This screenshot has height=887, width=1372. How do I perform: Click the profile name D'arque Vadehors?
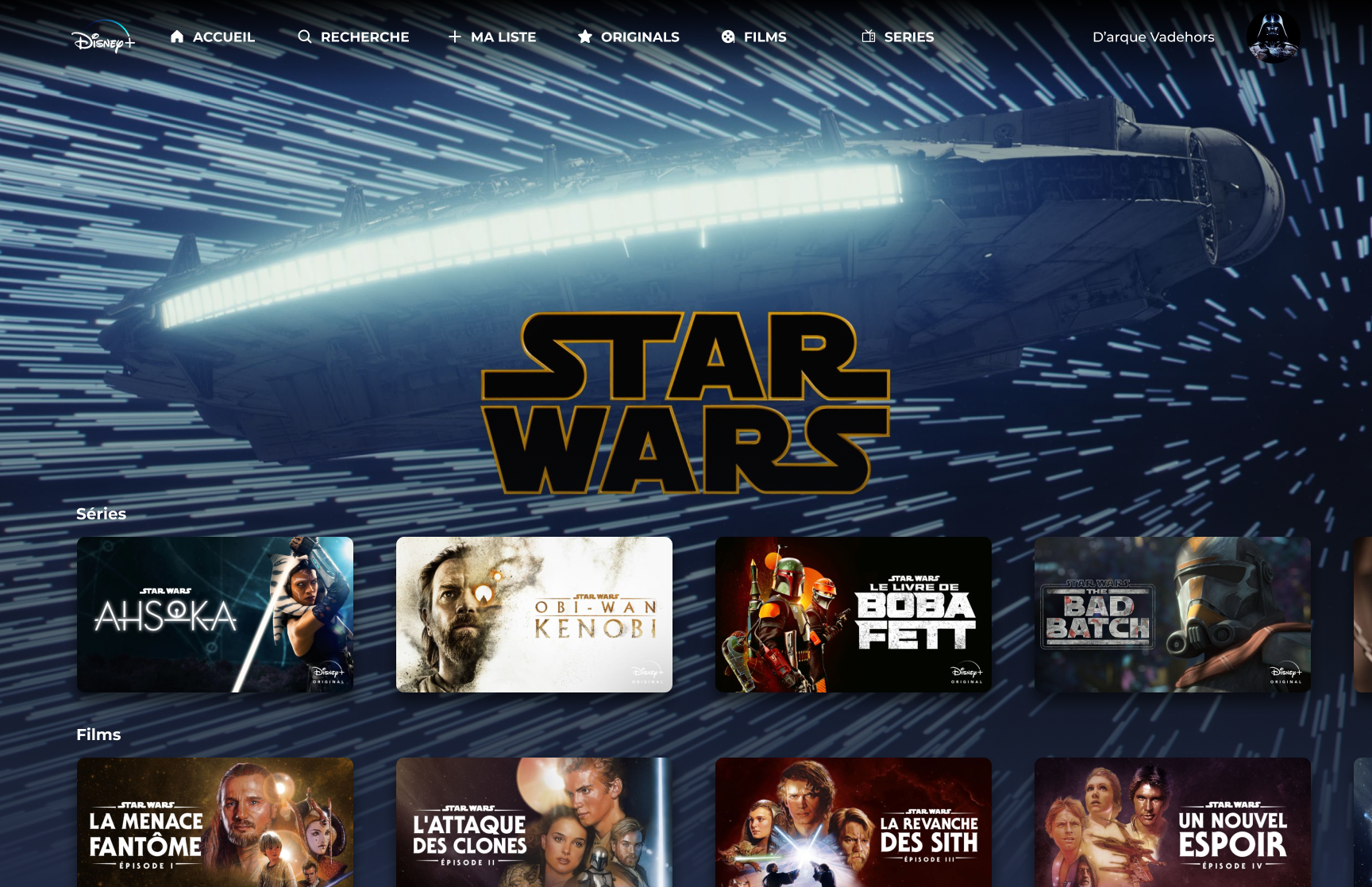[1153, 37]
